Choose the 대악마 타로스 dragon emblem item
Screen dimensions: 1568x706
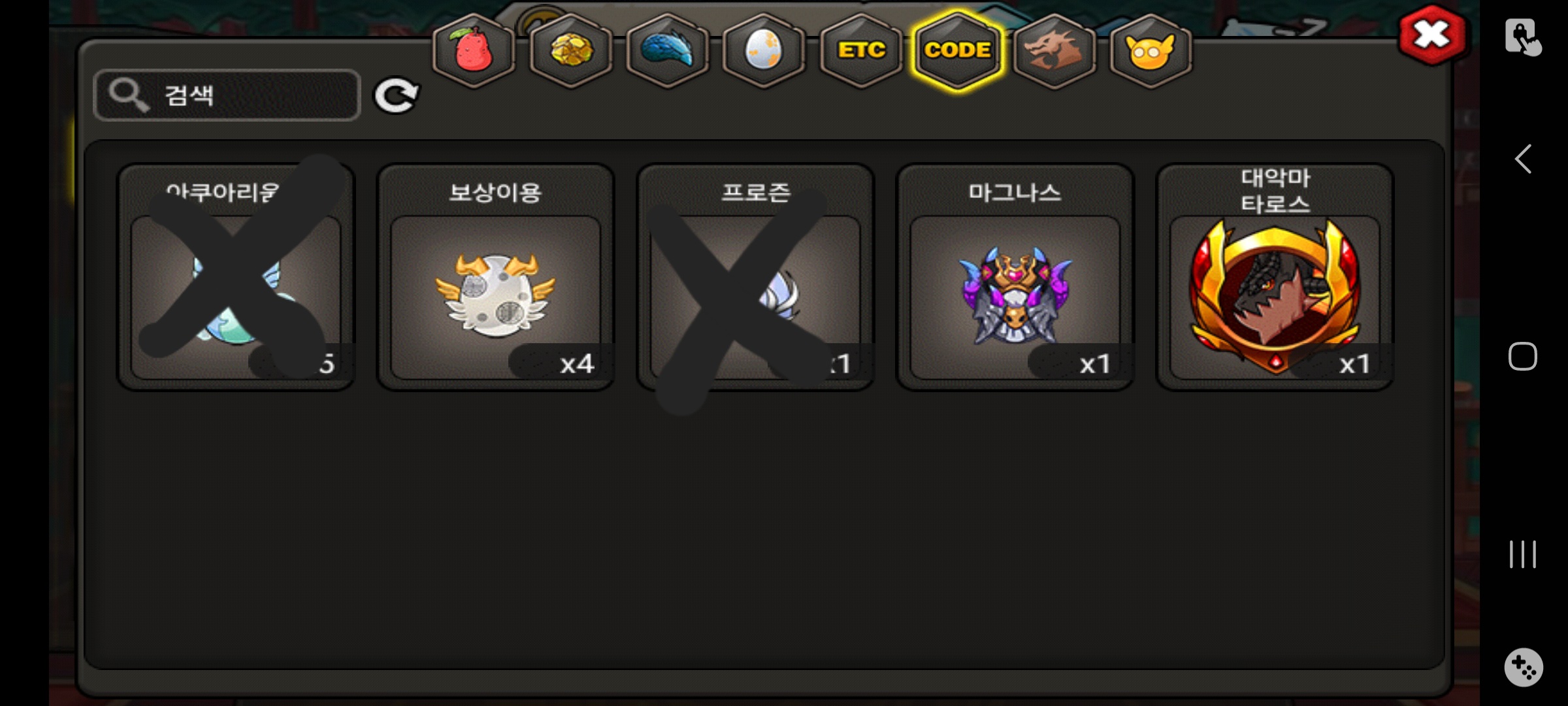(x=1275, y=277)
